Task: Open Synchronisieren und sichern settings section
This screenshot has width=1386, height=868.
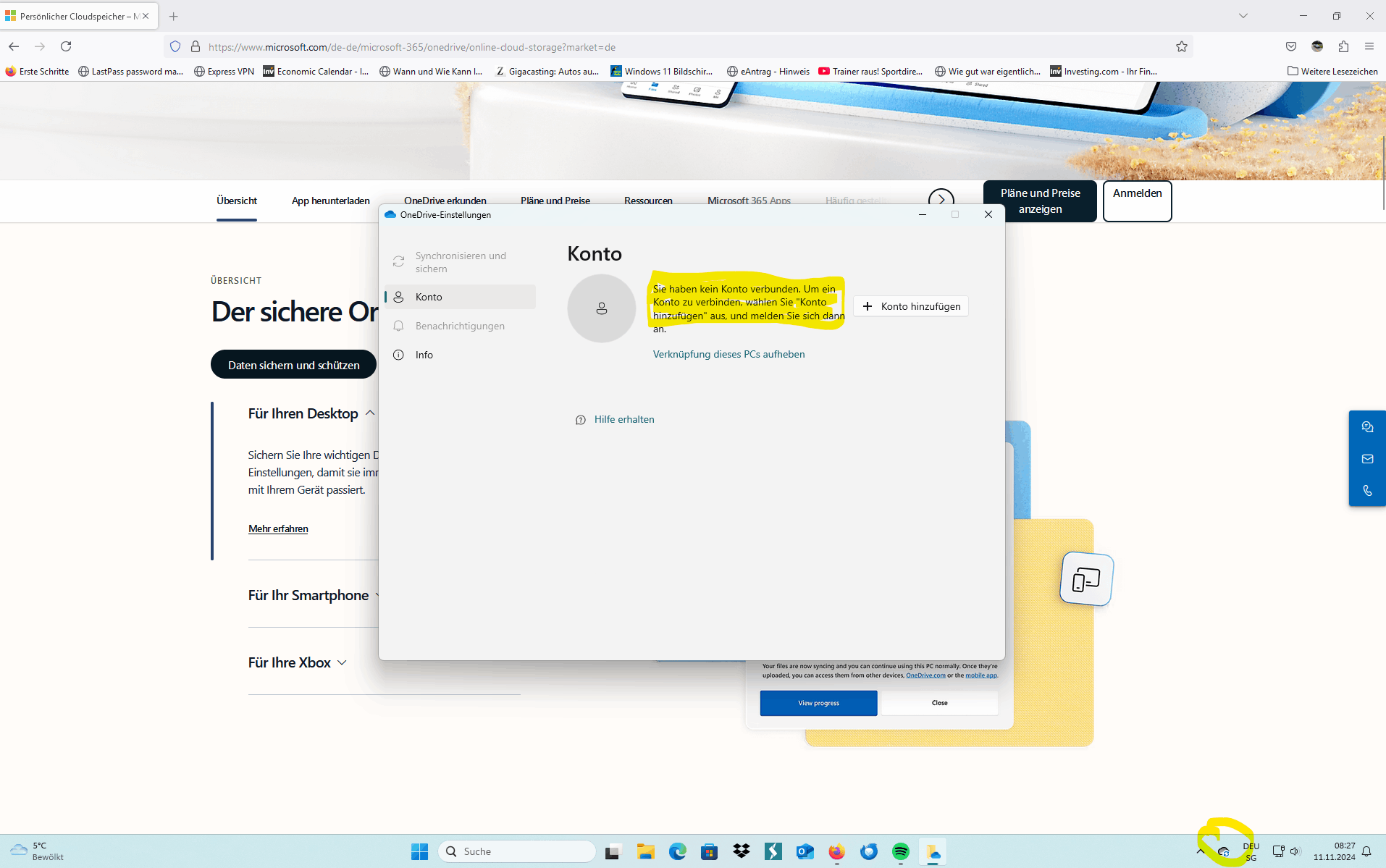Action: pyautogui.click(x=461, y=262)
